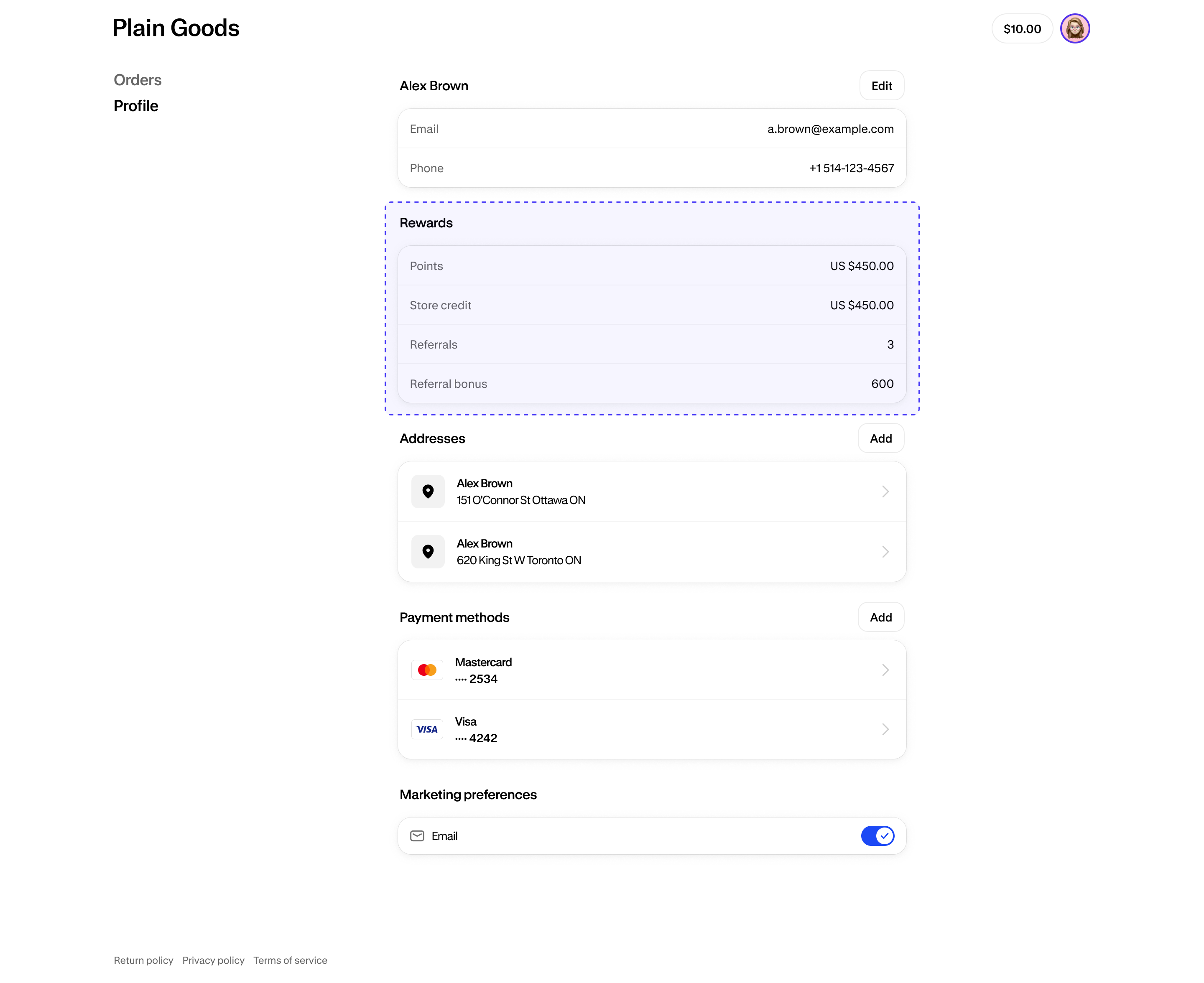Click the Points US $450.00 value
Viewport: 1204px width, 983px height.
861,266
